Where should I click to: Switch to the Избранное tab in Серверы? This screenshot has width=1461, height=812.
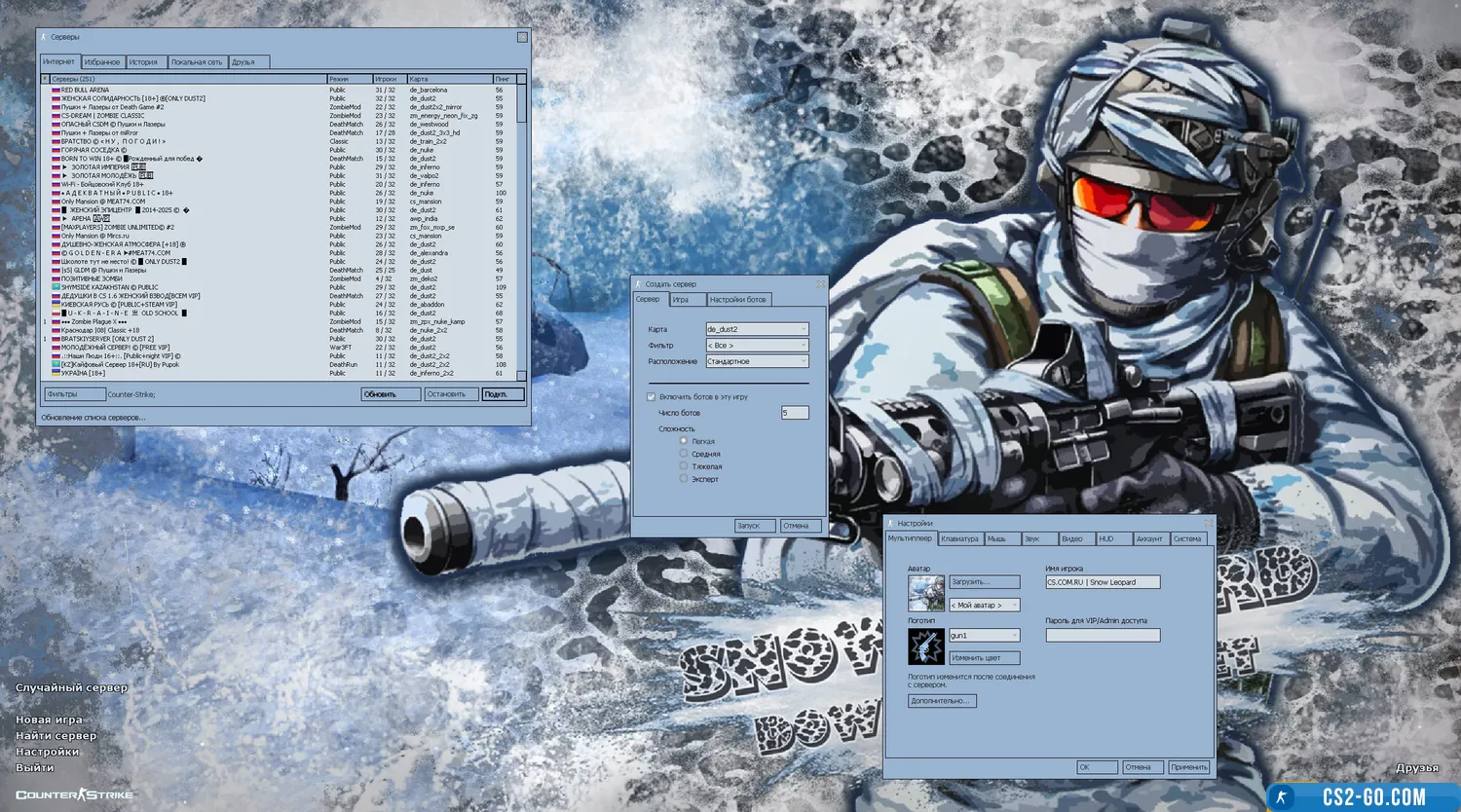coord(102,62)
